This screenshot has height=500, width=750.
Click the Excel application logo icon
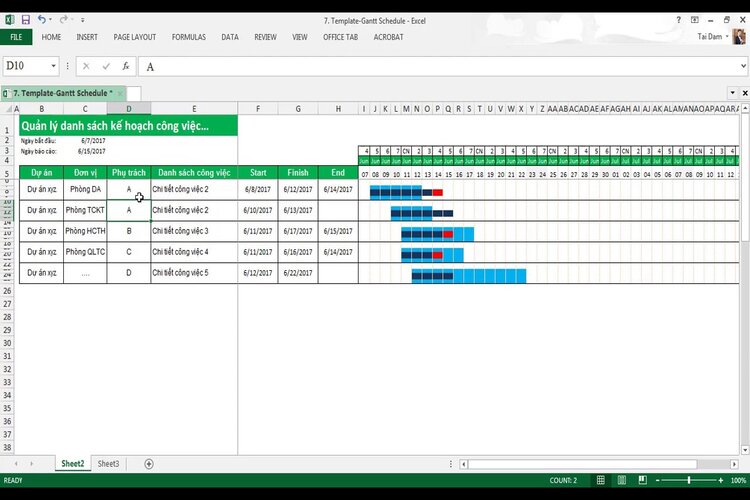10,20
